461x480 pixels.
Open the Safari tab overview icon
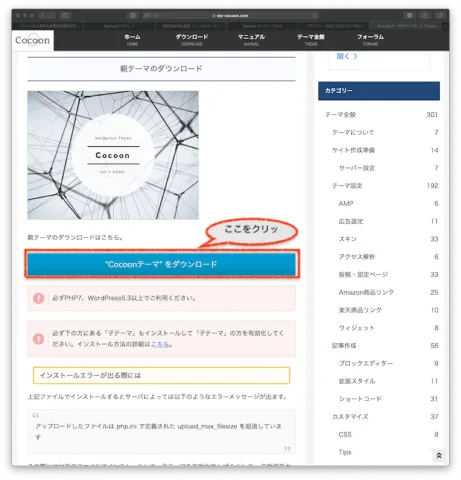coord(440,15)
